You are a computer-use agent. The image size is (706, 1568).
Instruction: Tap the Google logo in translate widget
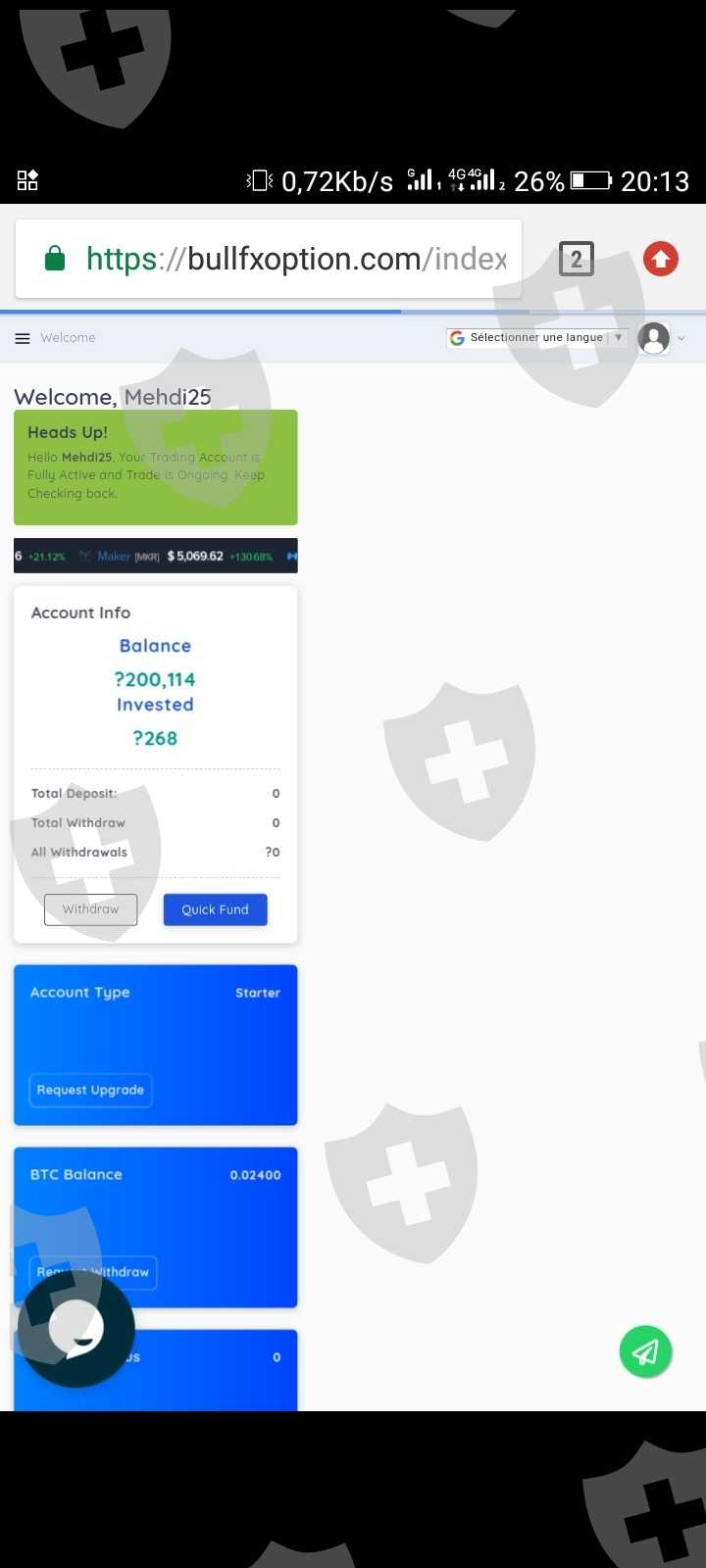point(457,338)
